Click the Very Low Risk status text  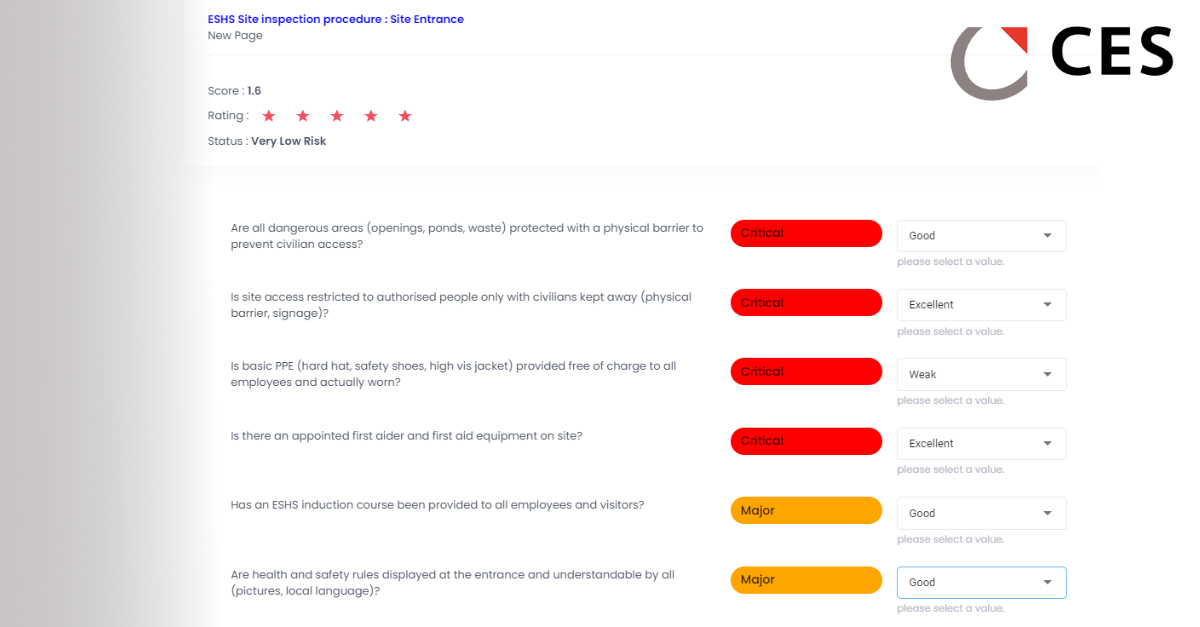tap(288, 141)
